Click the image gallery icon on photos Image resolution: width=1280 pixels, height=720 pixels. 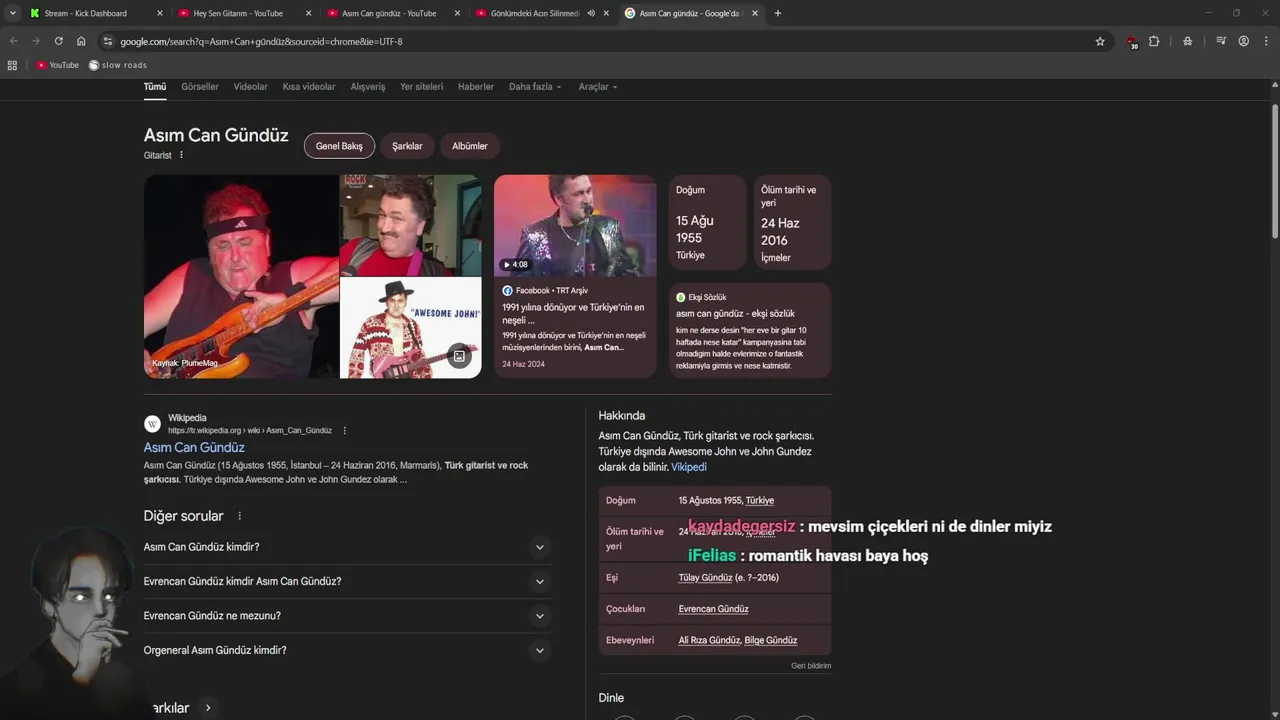(x=459, y=356)
